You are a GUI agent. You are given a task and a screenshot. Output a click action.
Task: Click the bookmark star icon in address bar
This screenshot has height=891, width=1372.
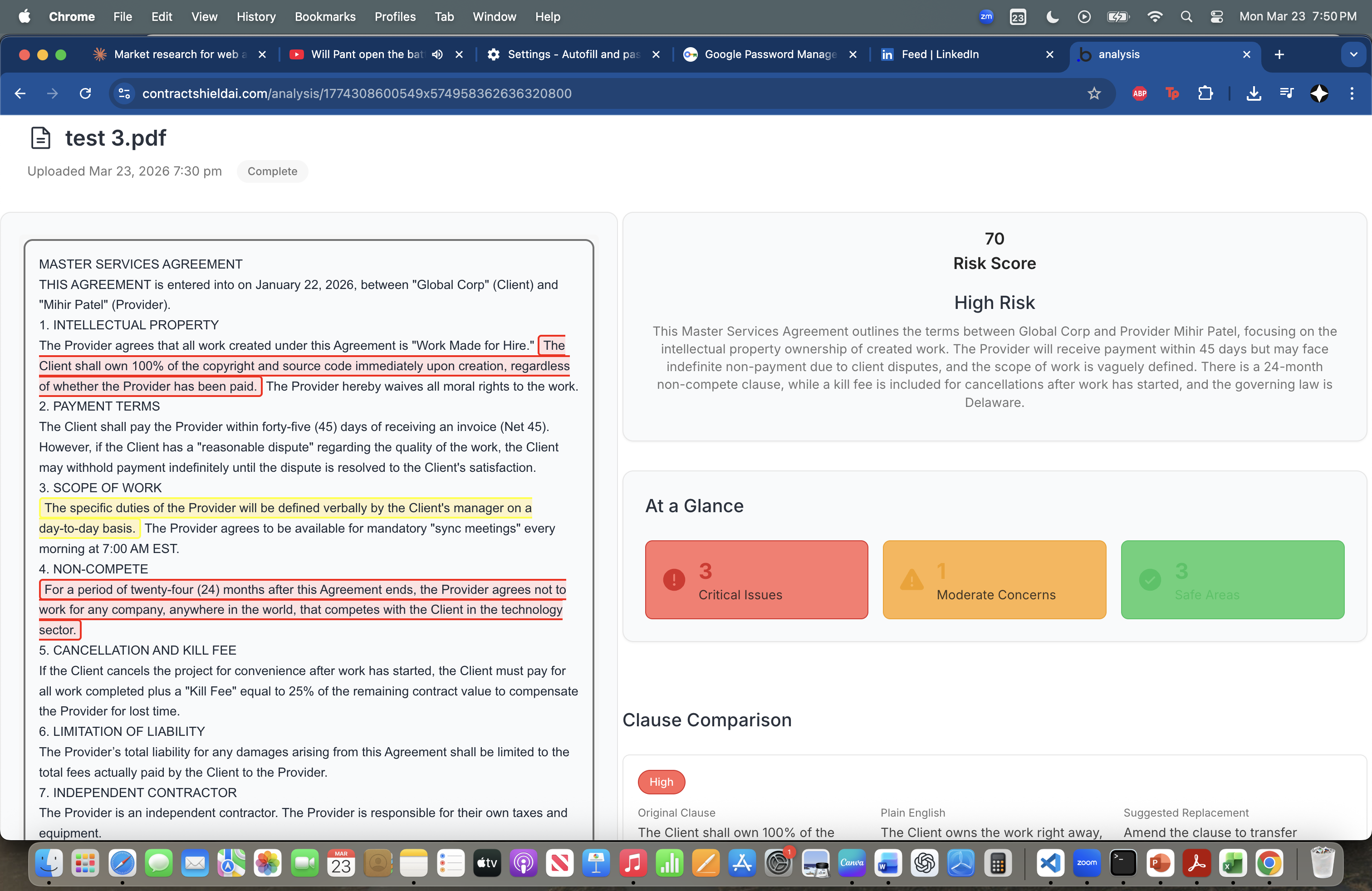click(x=1093, y=93)
